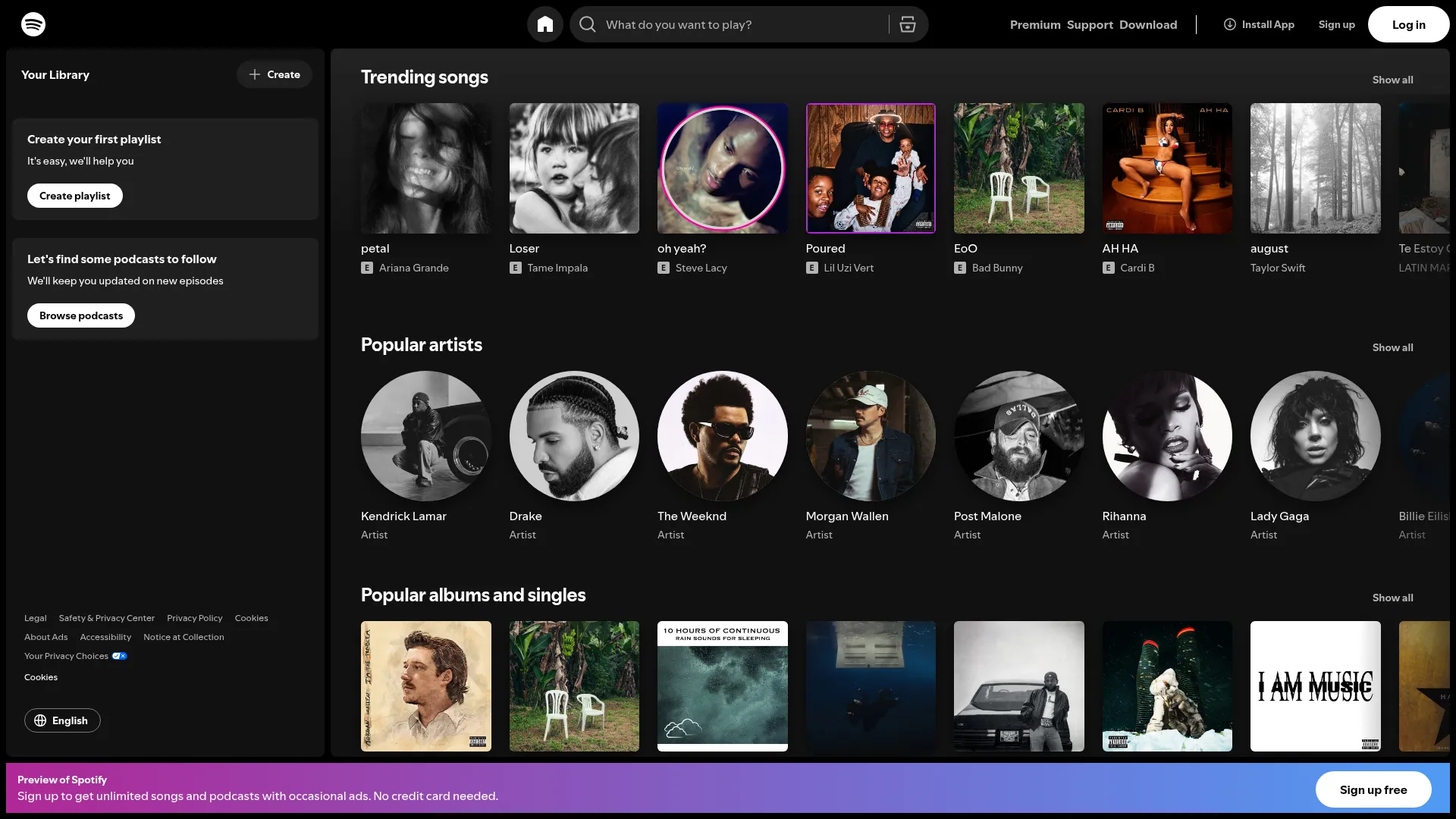Open the 'oh yeah?' song cover
Screen dimensions: 1456x819
pyautogui.click(x=723, y=168)
